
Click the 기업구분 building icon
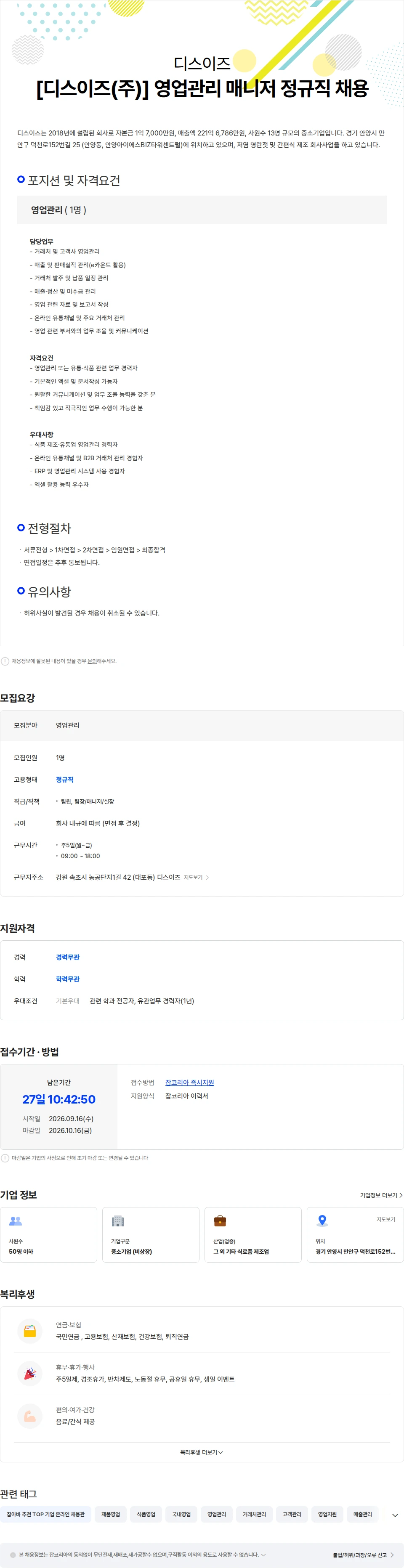click(x=118, y=1221)
